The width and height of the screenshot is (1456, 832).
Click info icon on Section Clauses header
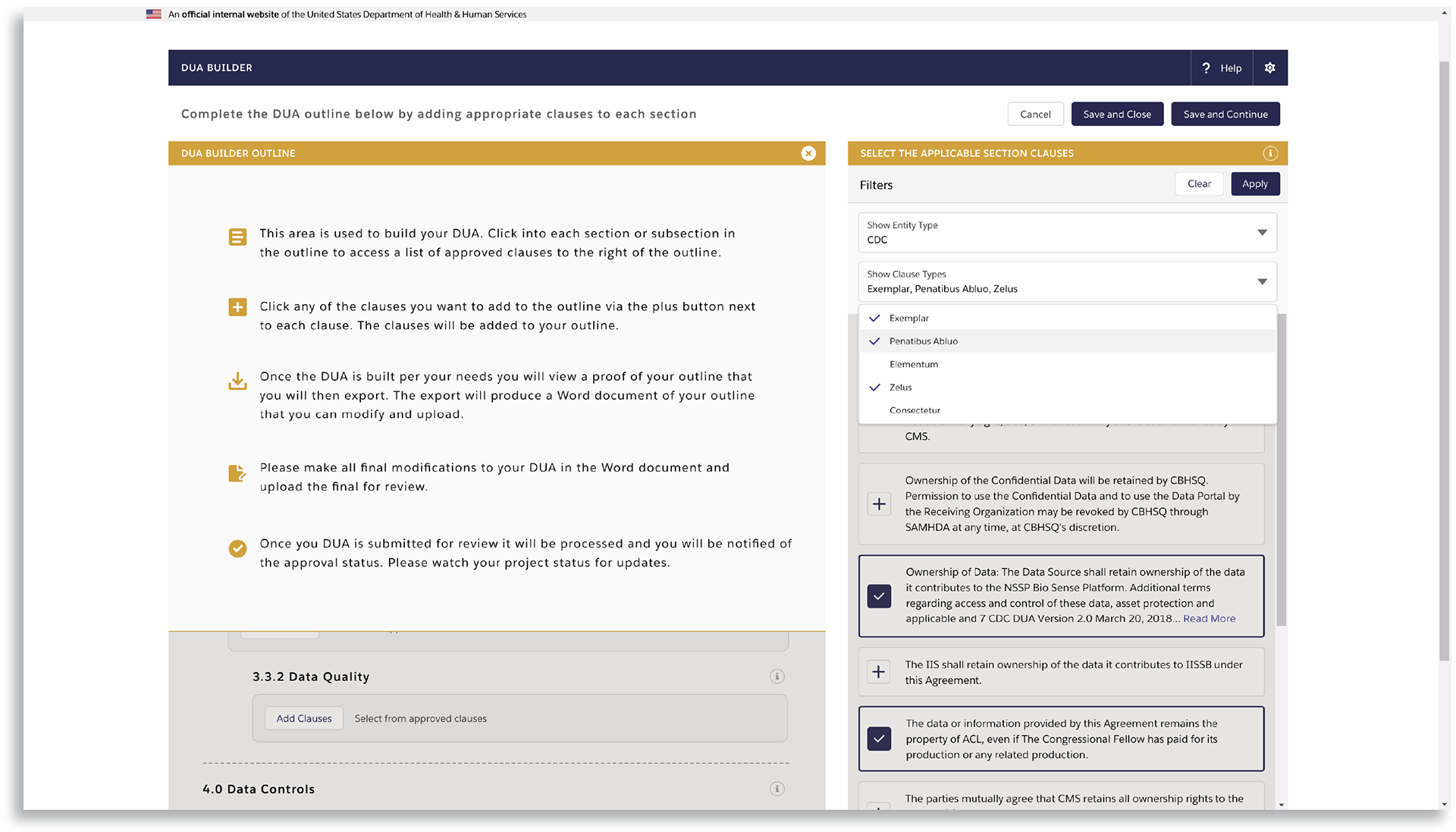click(1270, 153)
